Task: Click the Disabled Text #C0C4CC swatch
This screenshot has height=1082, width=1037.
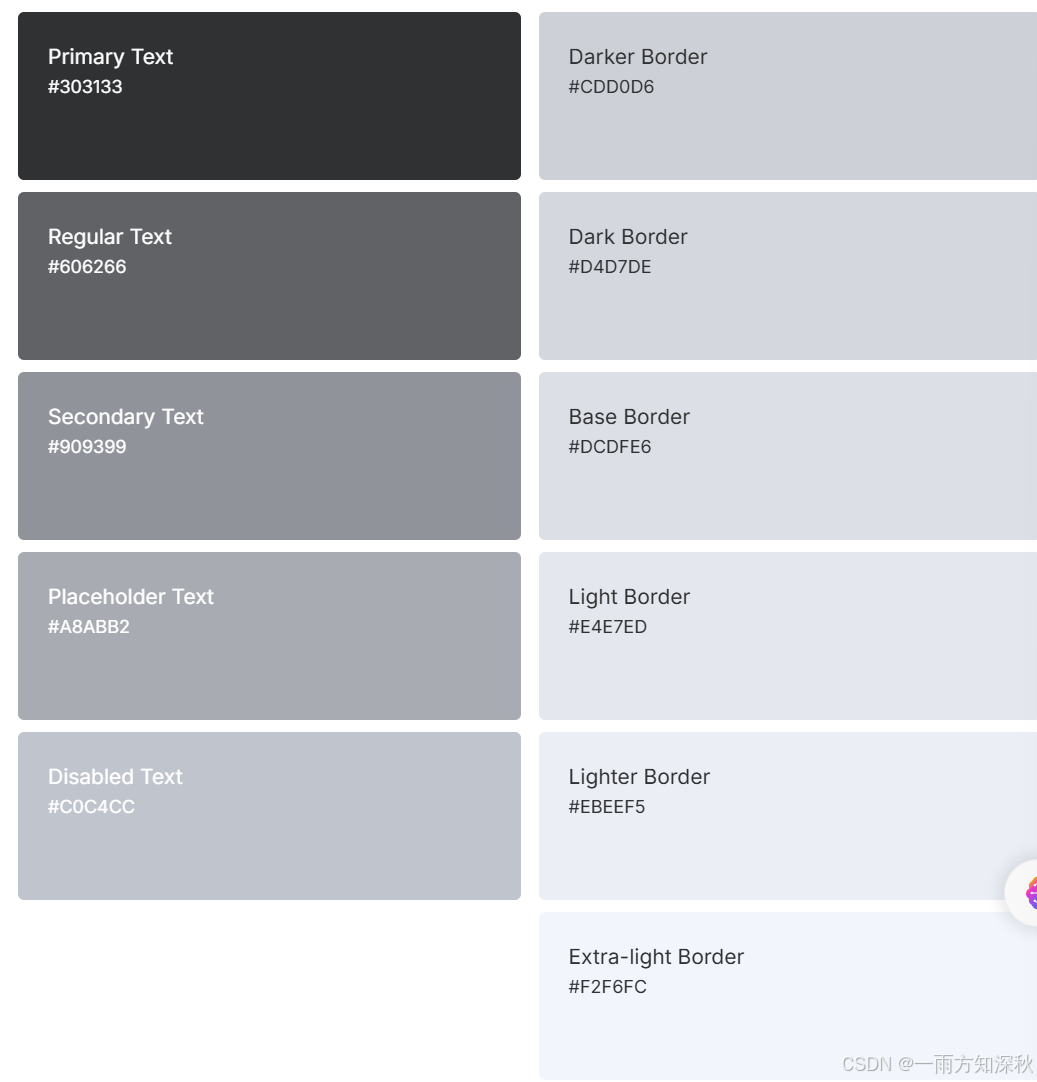Action: tap(269, 816)
